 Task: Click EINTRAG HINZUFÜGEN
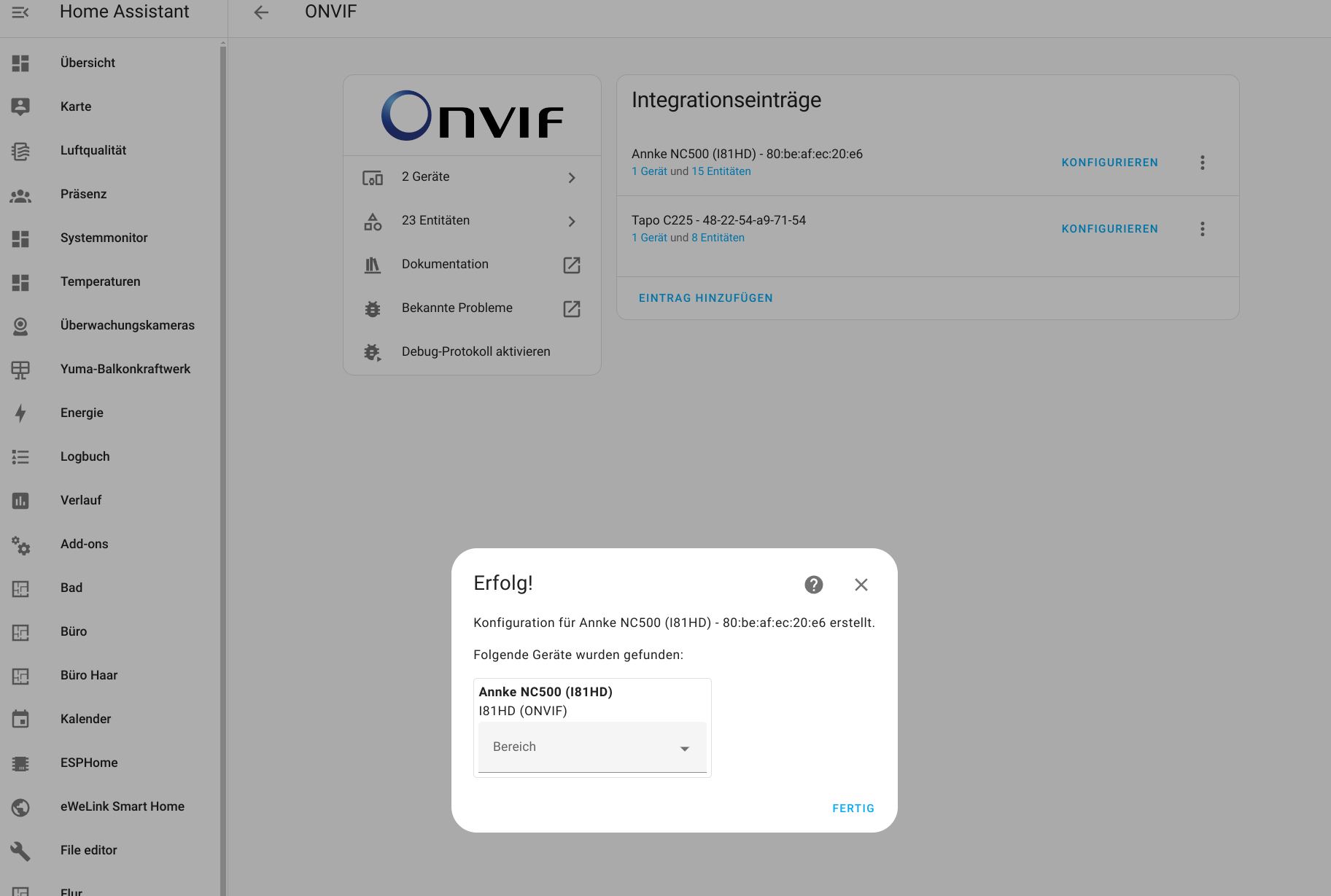pos(705,298)
